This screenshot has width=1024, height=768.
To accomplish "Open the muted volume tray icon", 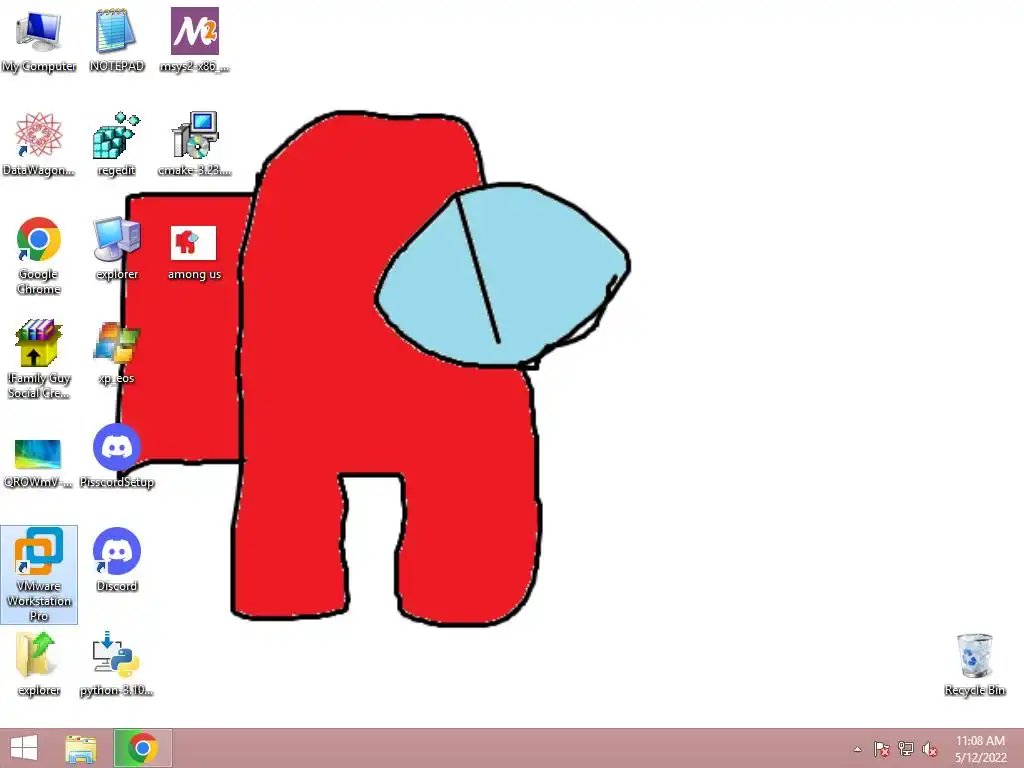I will point(930,749).
